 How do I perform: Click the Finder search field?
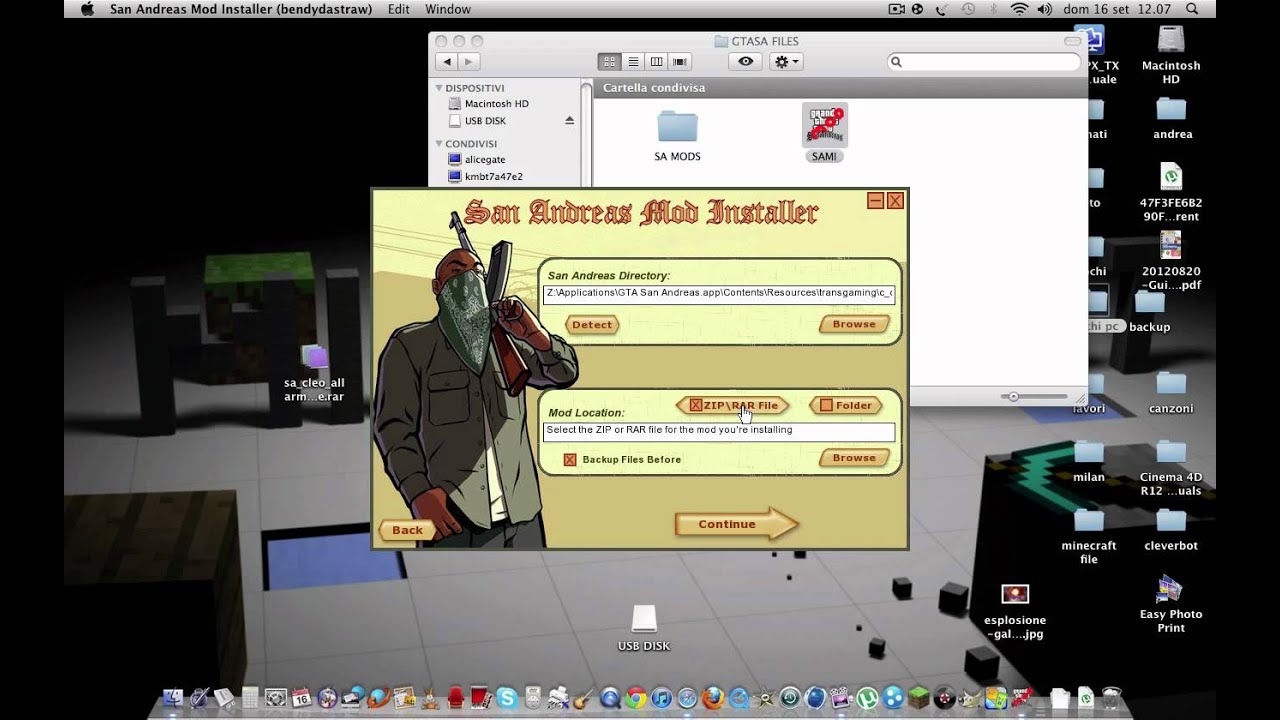pyautogui.click(x=984, y=62)
